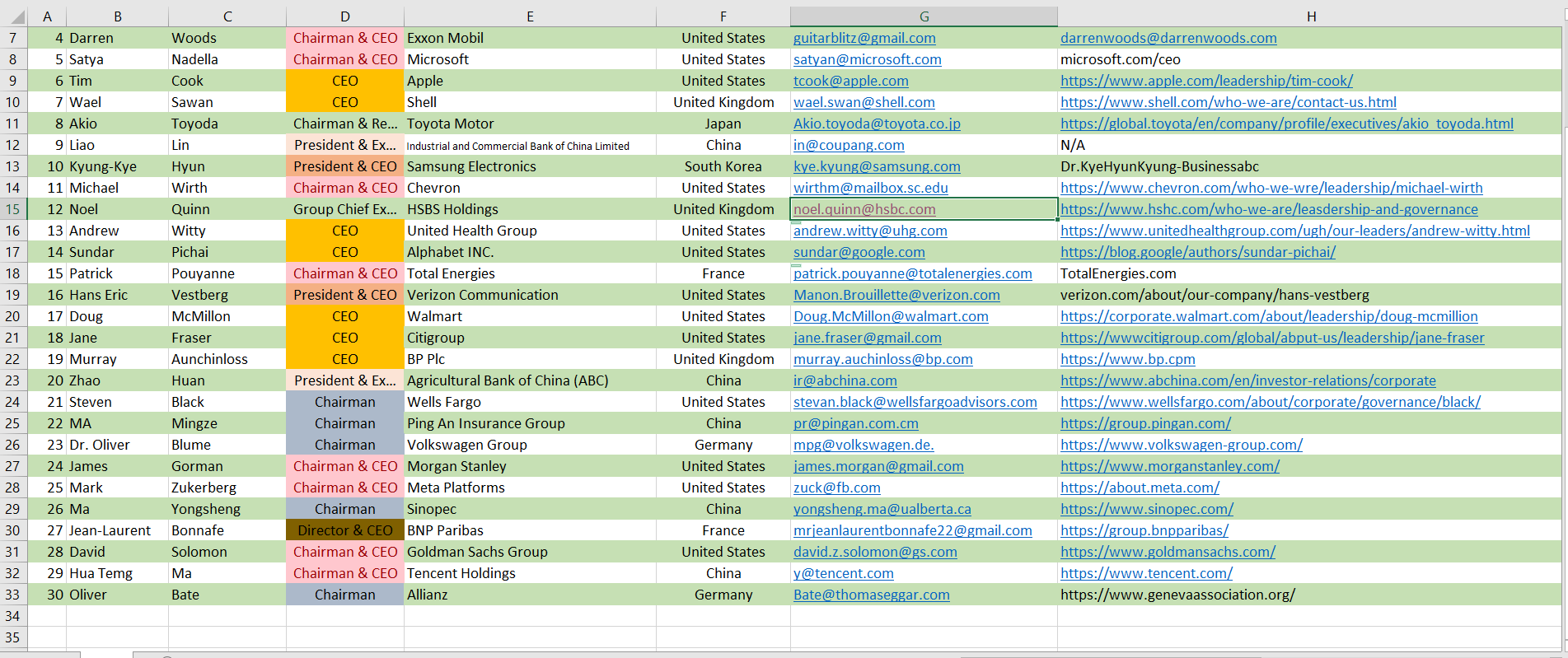
Task: Click the ir@abchina.com email link
Action: (845, 380)
